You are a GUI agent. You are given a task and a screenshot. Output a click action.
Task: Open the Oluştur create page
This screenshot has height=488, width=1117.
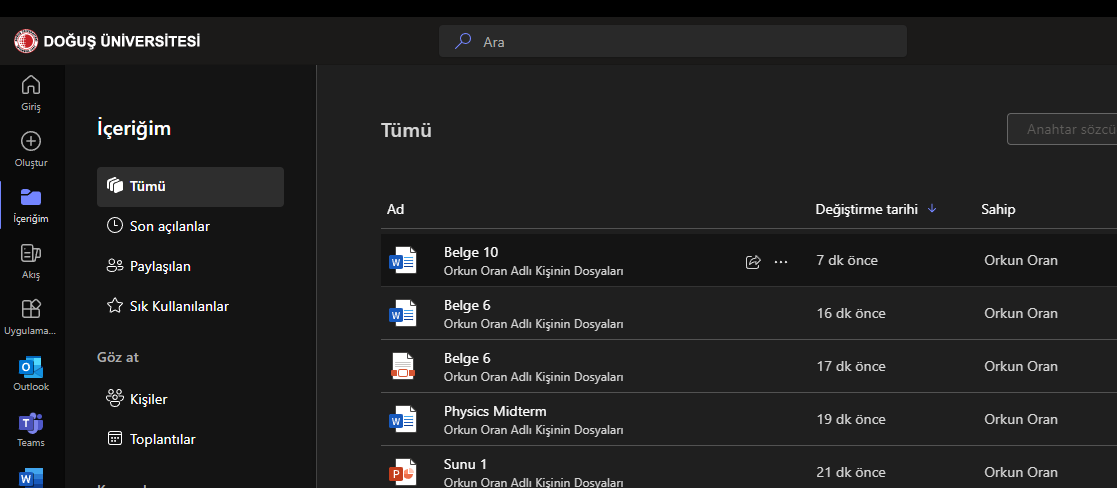coord(31,149)
